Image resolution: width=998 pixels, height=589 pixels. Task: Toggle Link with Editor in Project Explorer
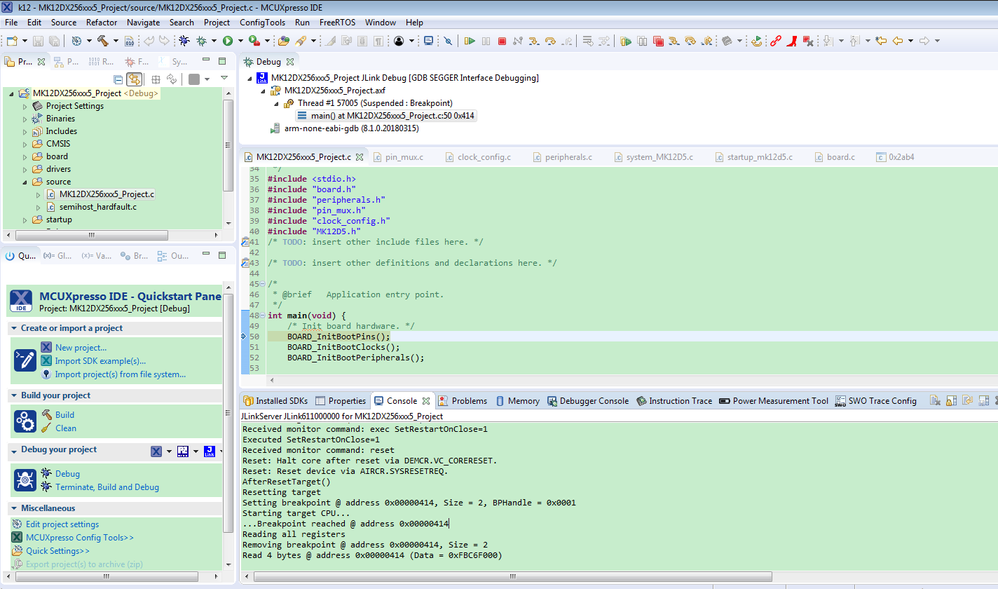[x=134, y=80]
